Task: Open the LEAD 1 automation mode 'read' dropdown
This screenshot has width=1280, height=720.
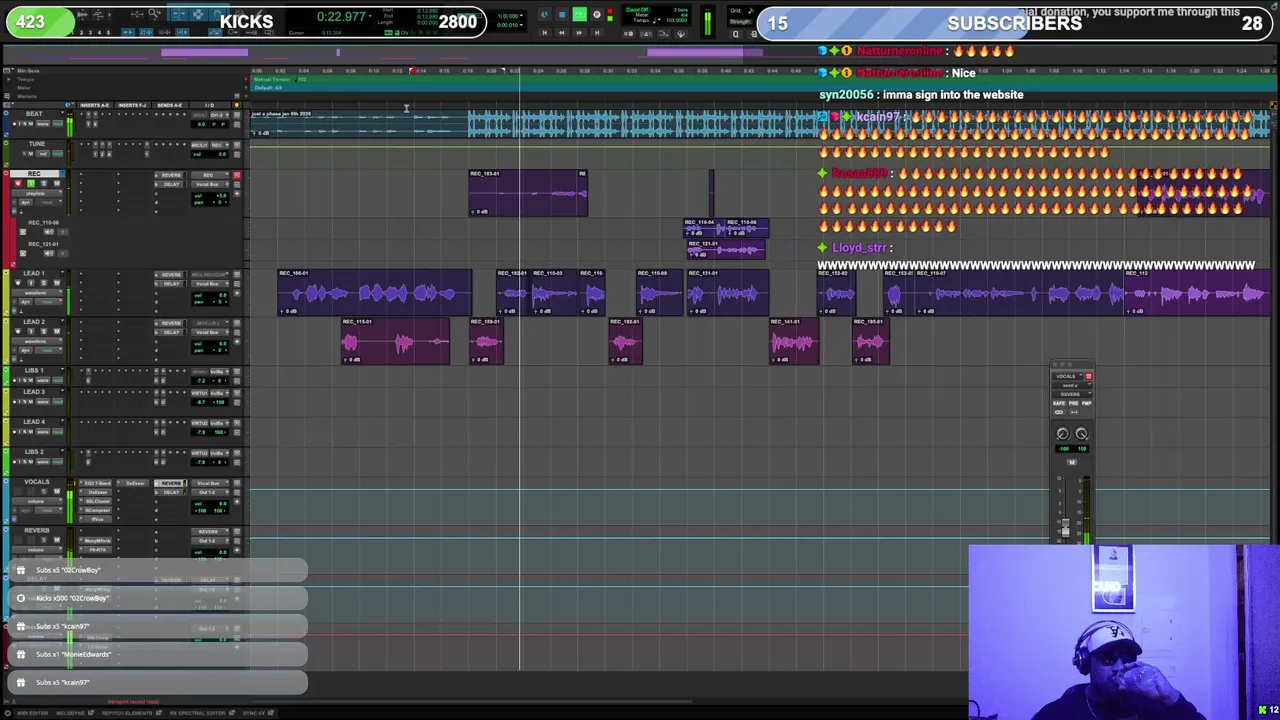Action: (x=48, y=301)
